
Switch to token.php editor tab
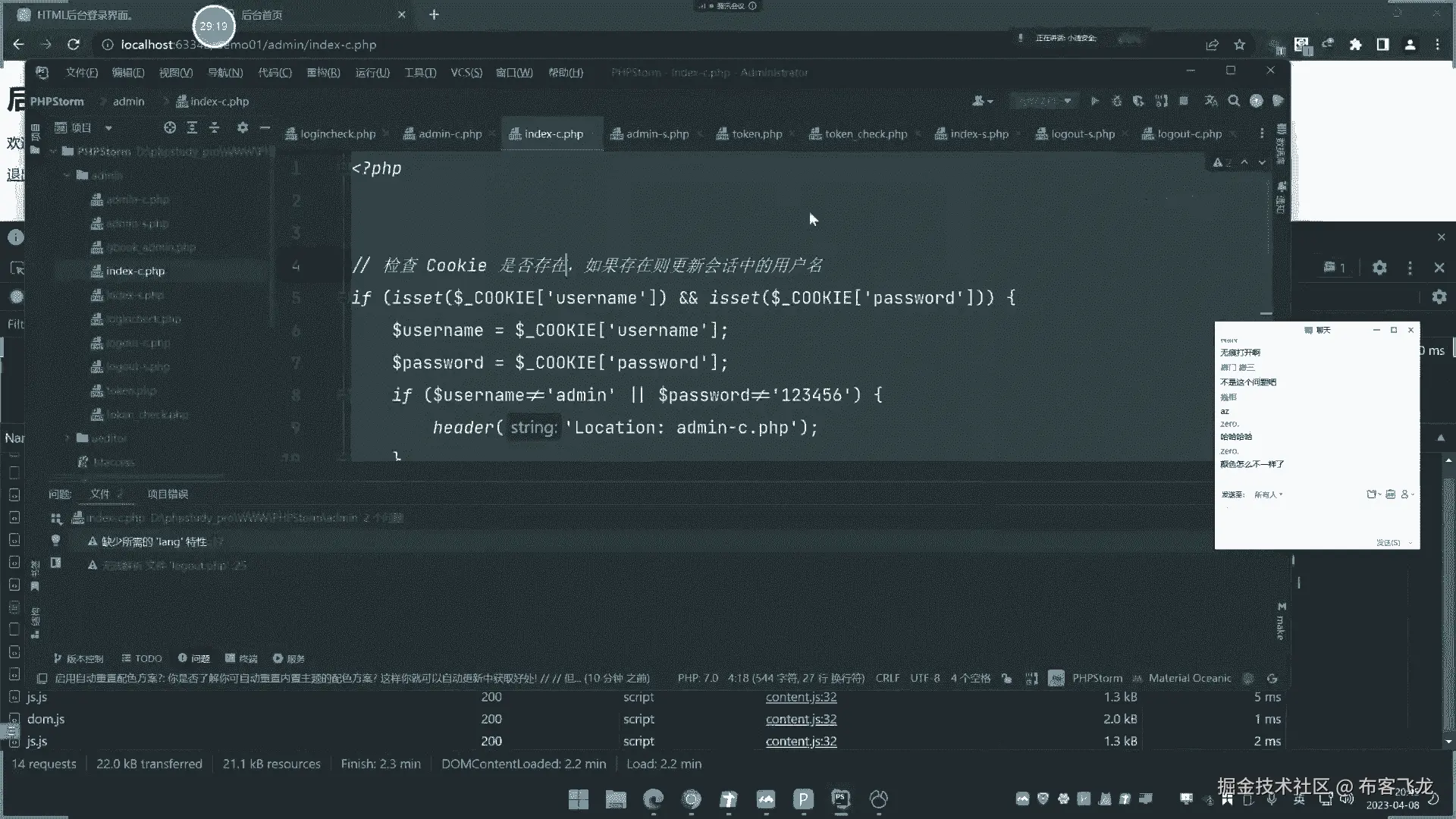pyautogui.click(x=756, y=134)
